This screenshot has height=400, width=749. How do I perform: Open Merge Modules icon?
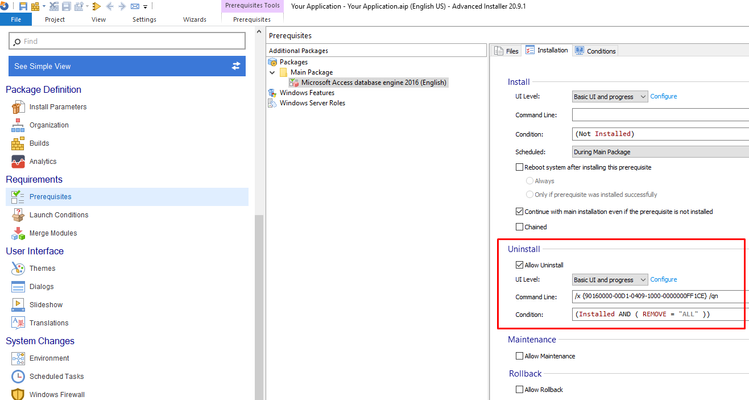(18, 233)
